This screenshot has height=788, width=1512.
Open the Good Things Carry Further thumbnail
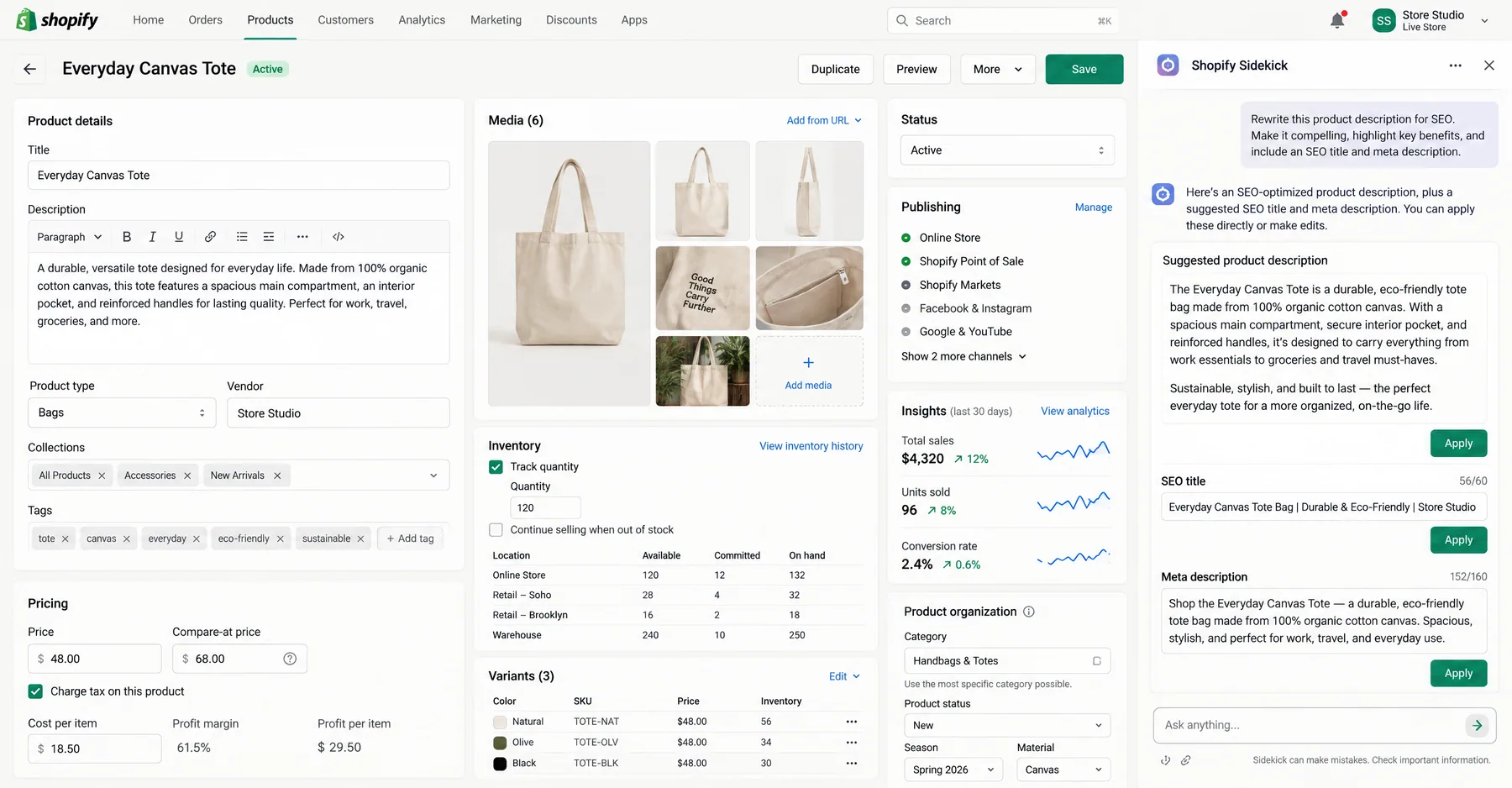[x=702, y=288]
